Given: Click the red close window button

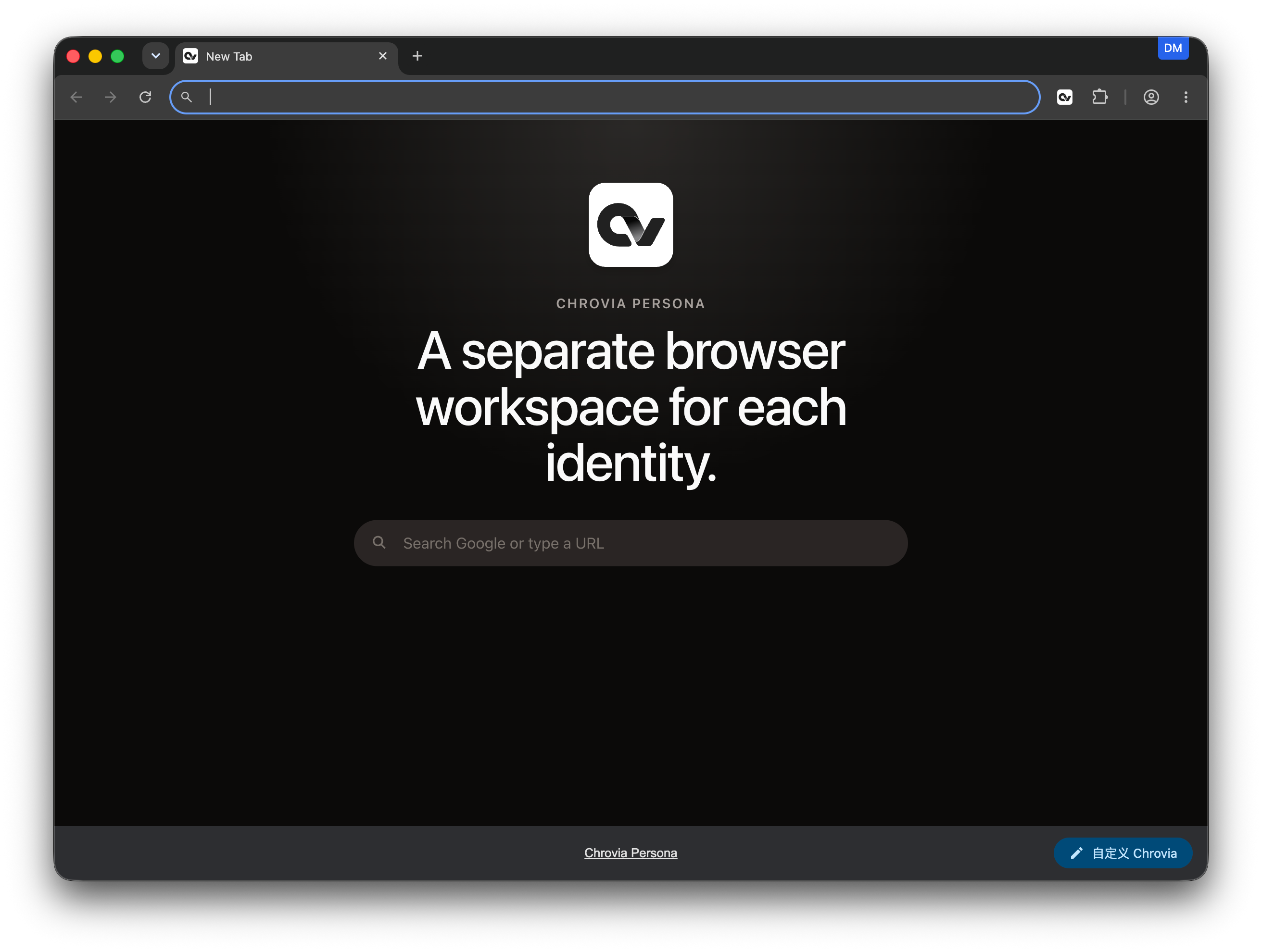Looking at the screenshot, I should [x=73, y=56].
